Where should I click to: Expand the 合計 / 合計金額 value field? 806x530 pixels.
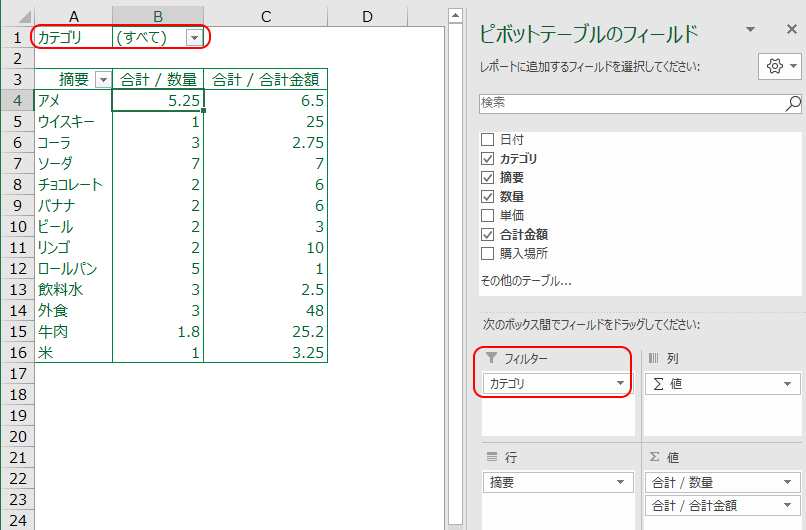[x=787, y=505]
